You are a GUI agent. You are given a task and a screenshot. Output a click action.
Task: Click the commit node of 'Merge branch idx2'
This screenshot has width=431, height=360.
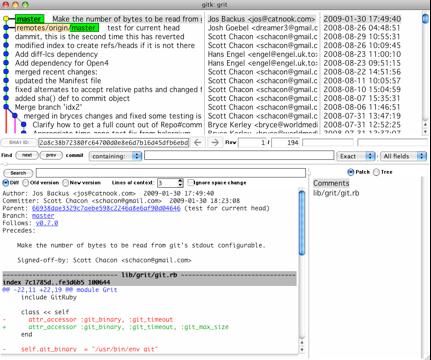click(6, 107)
